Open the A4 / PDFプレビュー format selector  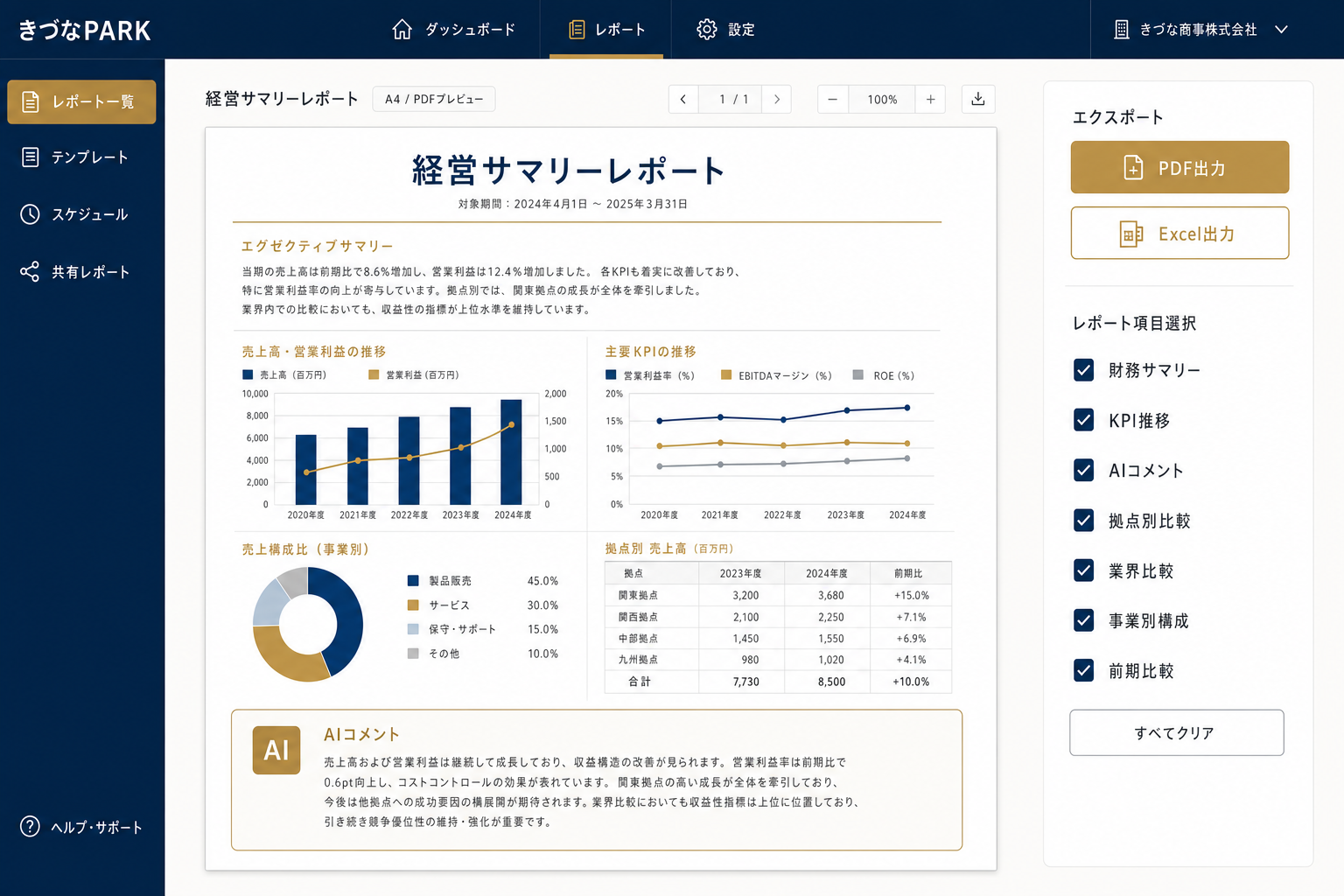tap(434, 99)
